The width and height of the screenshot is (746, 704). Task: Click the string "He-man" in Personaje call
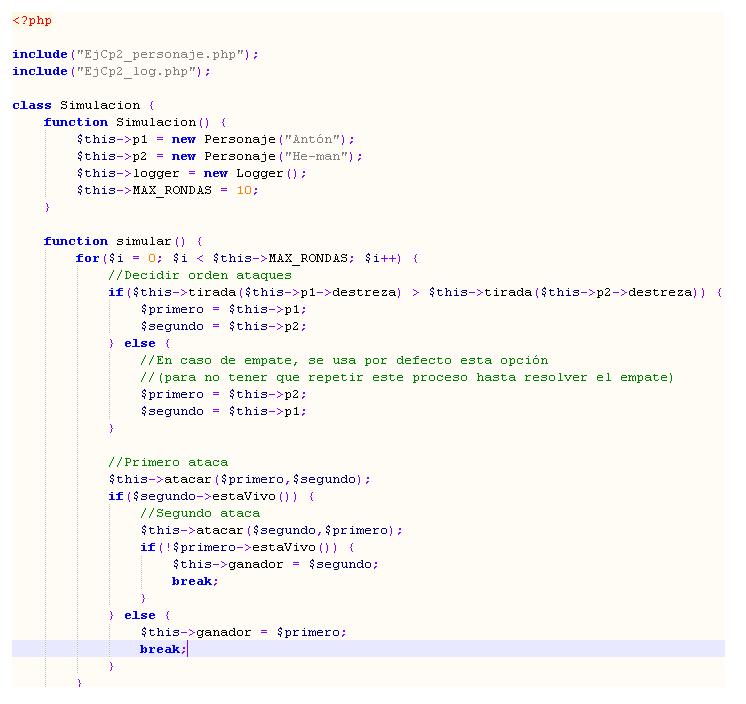click(x=319, y=156)
